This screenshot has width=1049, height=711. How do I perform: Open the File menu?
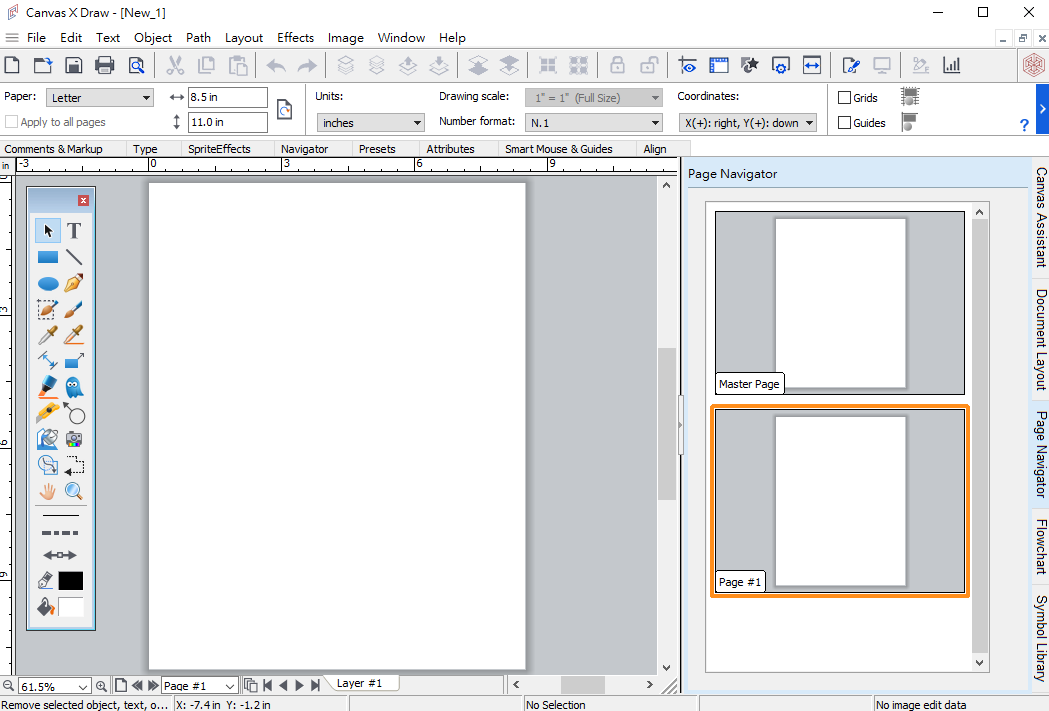point(36,37)
